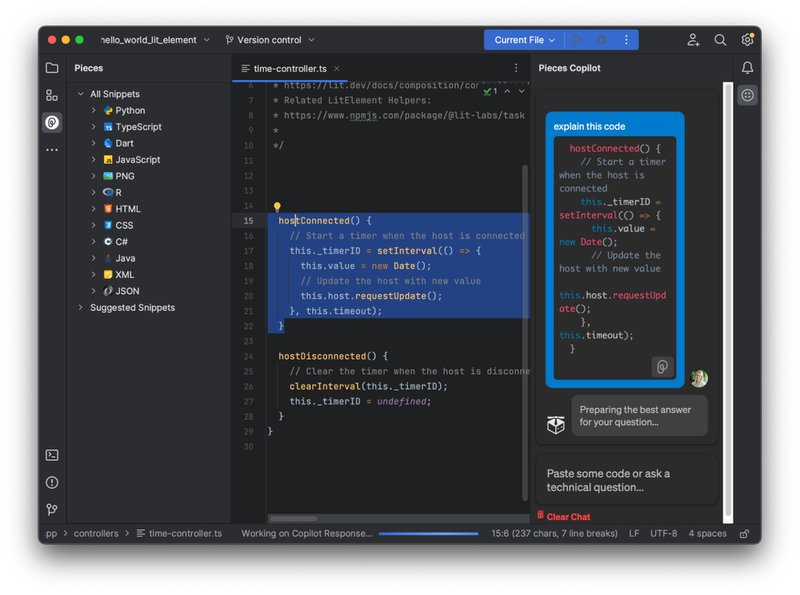The image size is (800, 595).
Task: Start a Code With Me session
Action: point(692,40)
